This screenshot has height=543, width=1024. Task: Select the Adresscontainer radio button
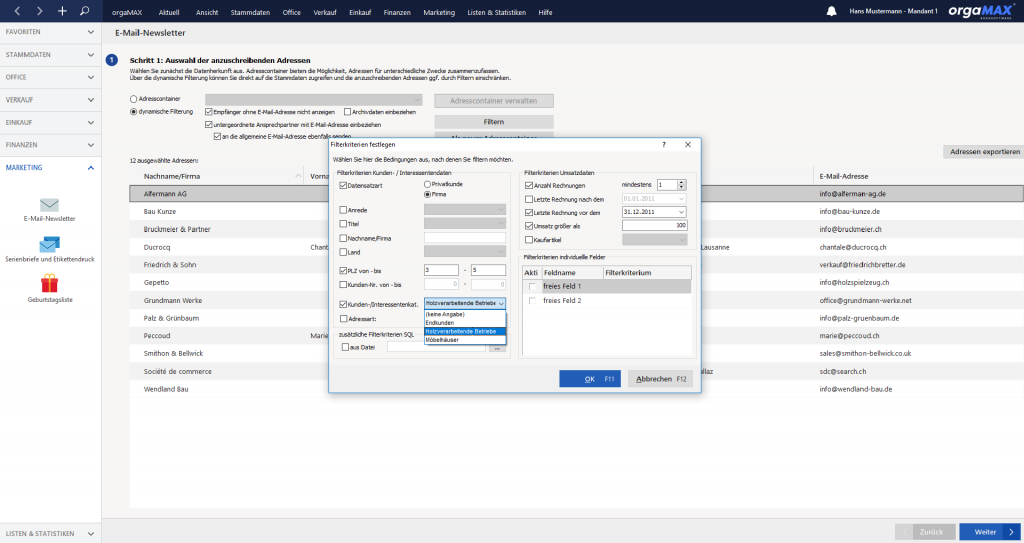click(x=133, y=99)
